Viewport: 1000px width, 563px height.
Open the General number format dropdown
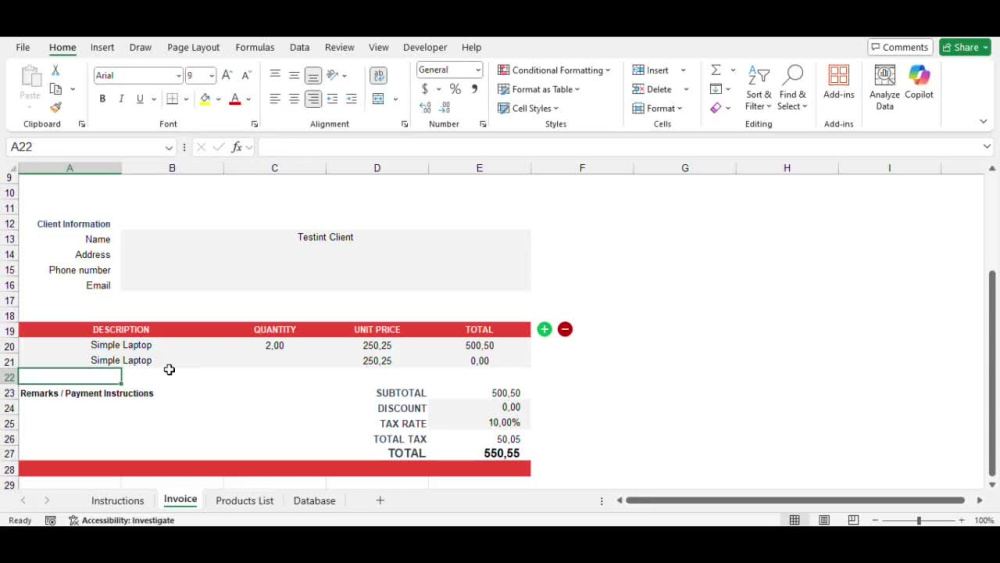pyautogui.click(x=478, y=70)
